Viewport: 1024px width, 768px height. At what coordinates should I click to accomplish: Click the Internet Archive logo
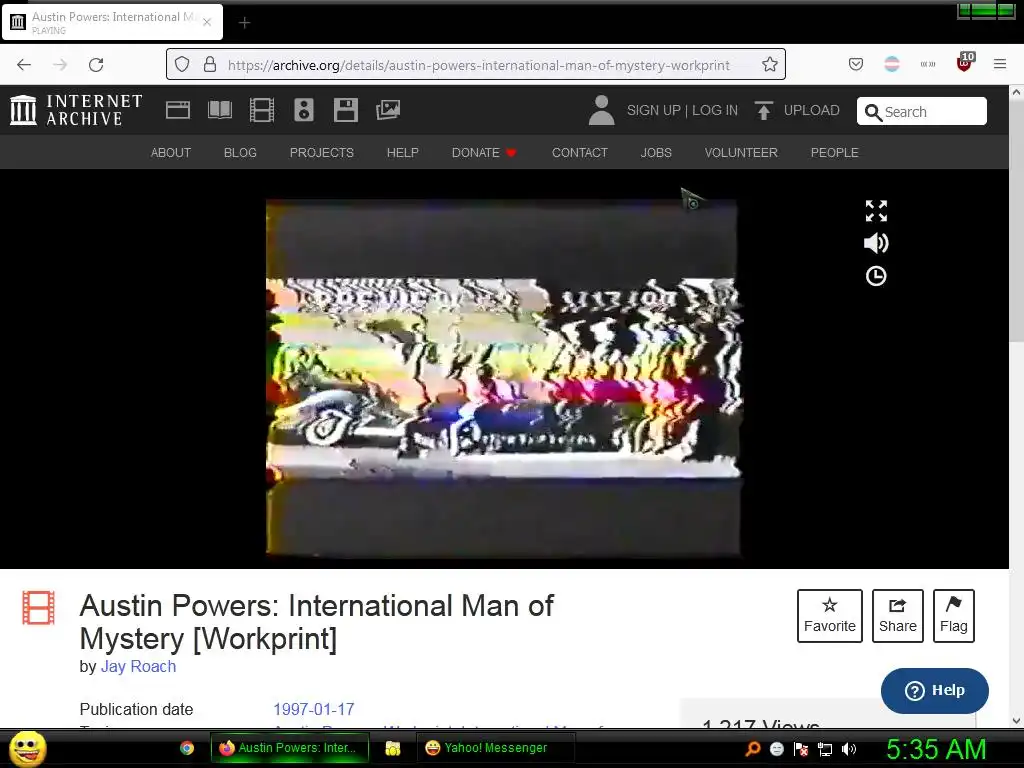pos(76,110)
